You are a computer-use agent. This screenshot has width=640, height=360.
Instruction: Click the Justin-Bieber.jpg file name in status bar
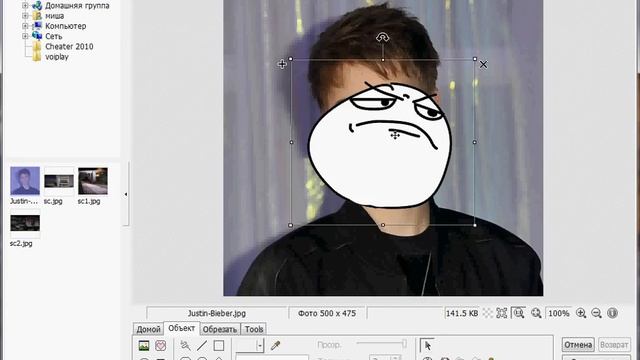217,313
